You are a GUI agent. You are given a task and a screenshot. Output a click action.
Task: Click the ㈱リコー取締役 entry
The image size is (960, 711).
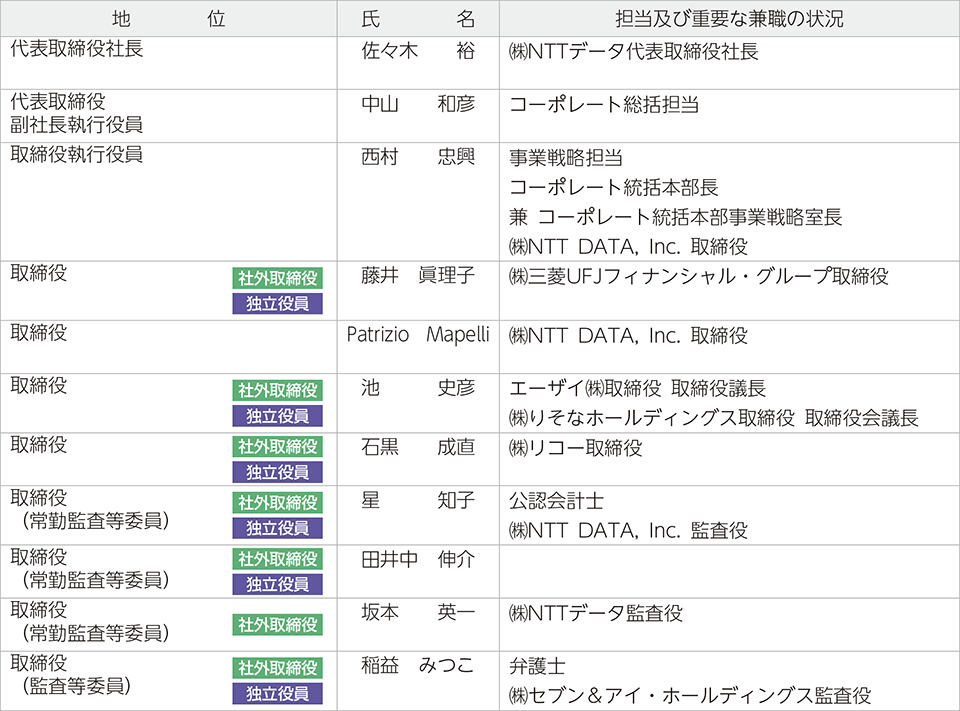tap(576, 448)
